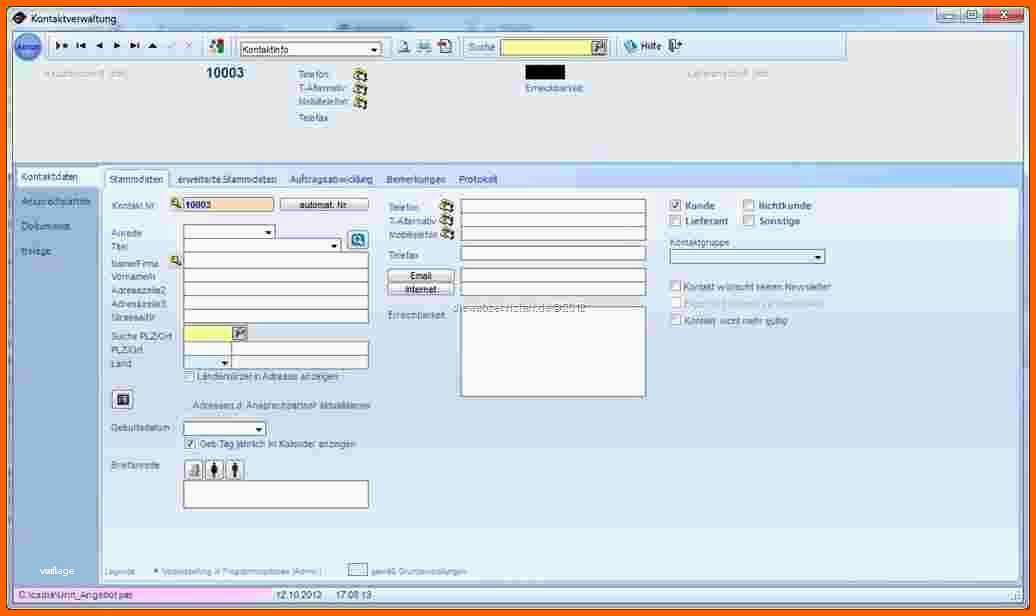Click the phone dial icon beside Telefon field
The height and width of the screenshot is (616, 1036).
tap(447, 206)
